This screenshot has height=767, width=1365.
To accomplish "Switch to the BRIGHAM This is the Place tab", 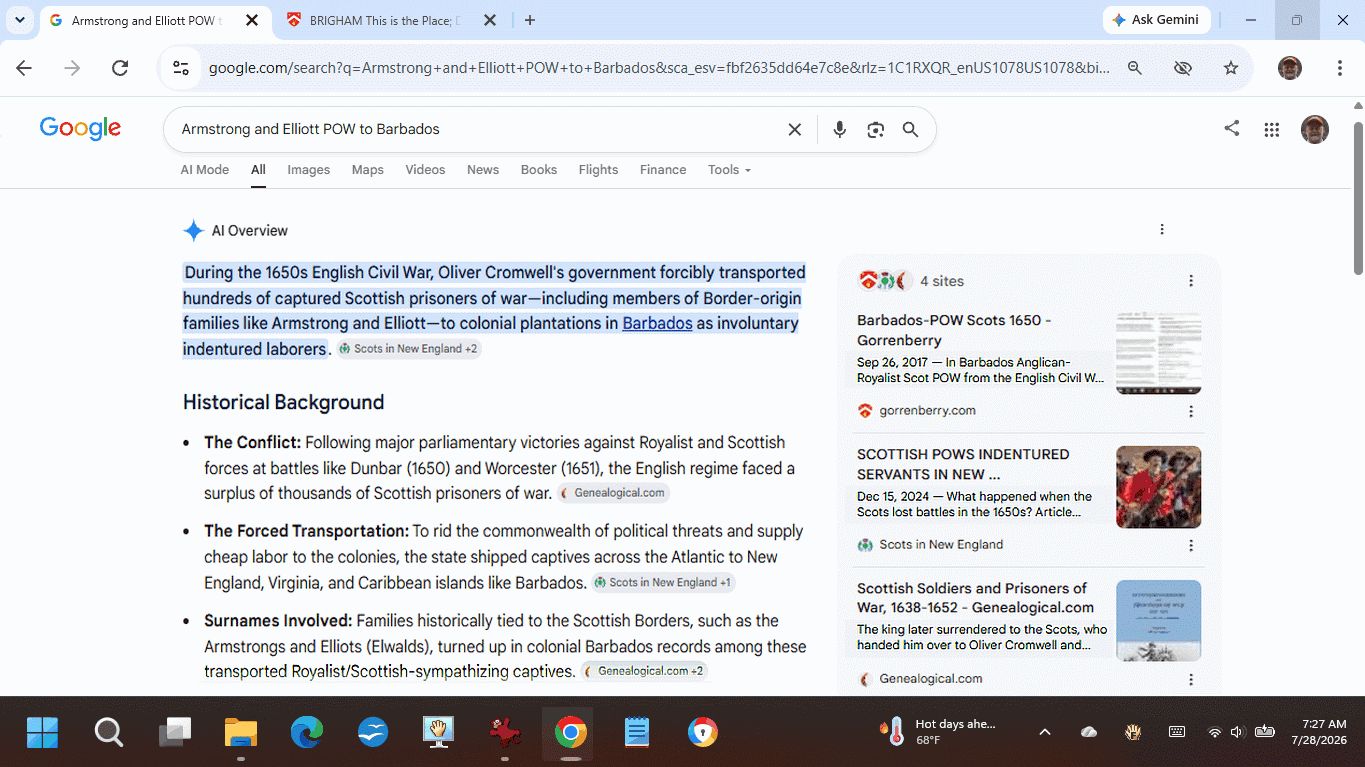I will point(378,20).
